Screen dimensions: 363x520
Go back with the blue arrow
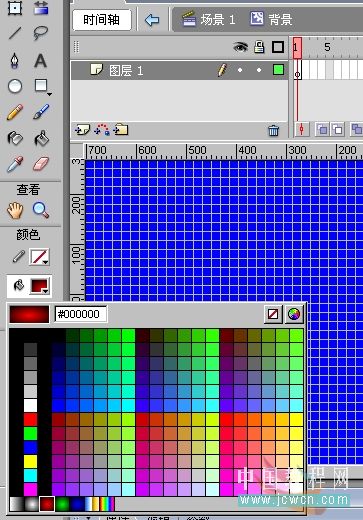coord(152,20)
